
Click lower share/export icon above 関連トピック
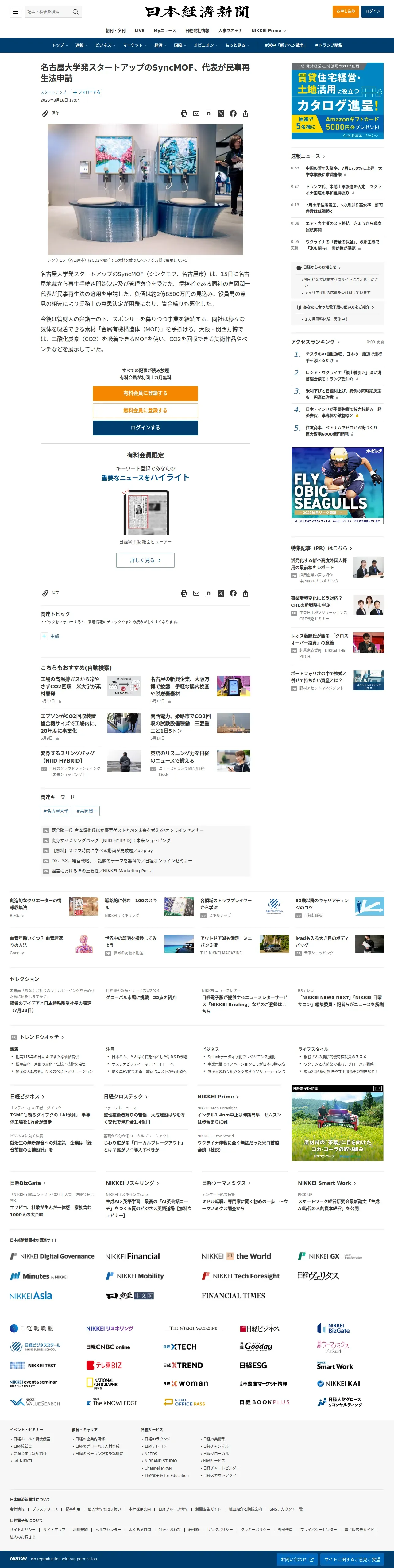[x=245, y=594]
